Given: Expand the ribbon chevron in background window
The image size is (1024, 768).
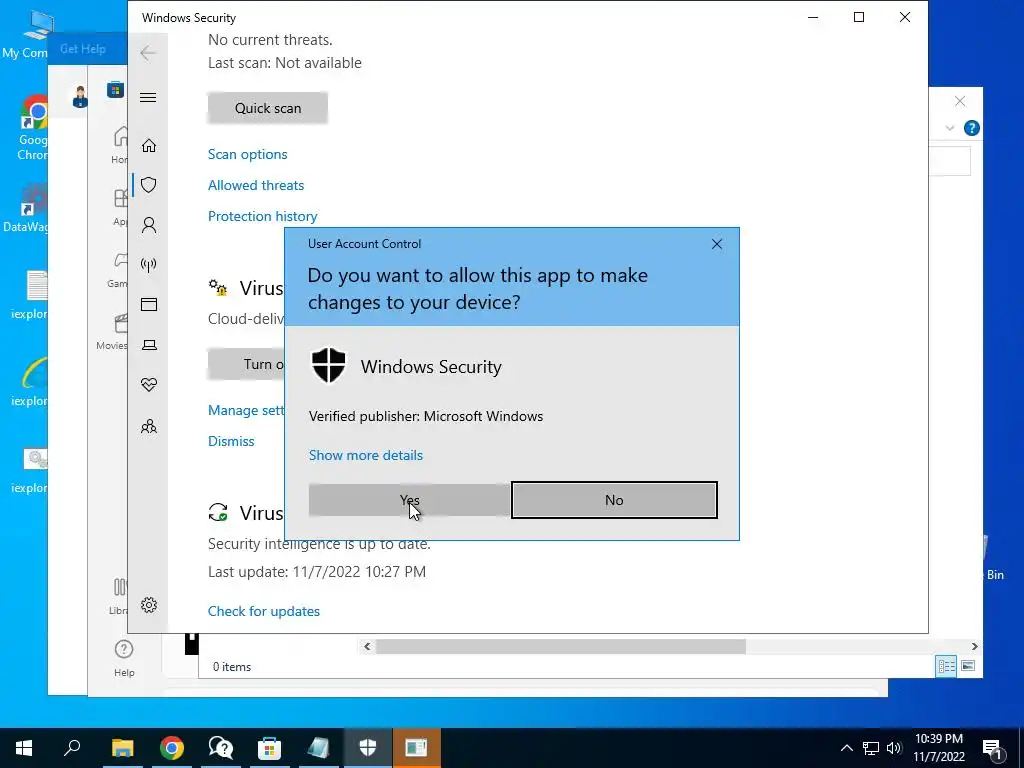Looking at the screenshot, I should tap(950, 128).
